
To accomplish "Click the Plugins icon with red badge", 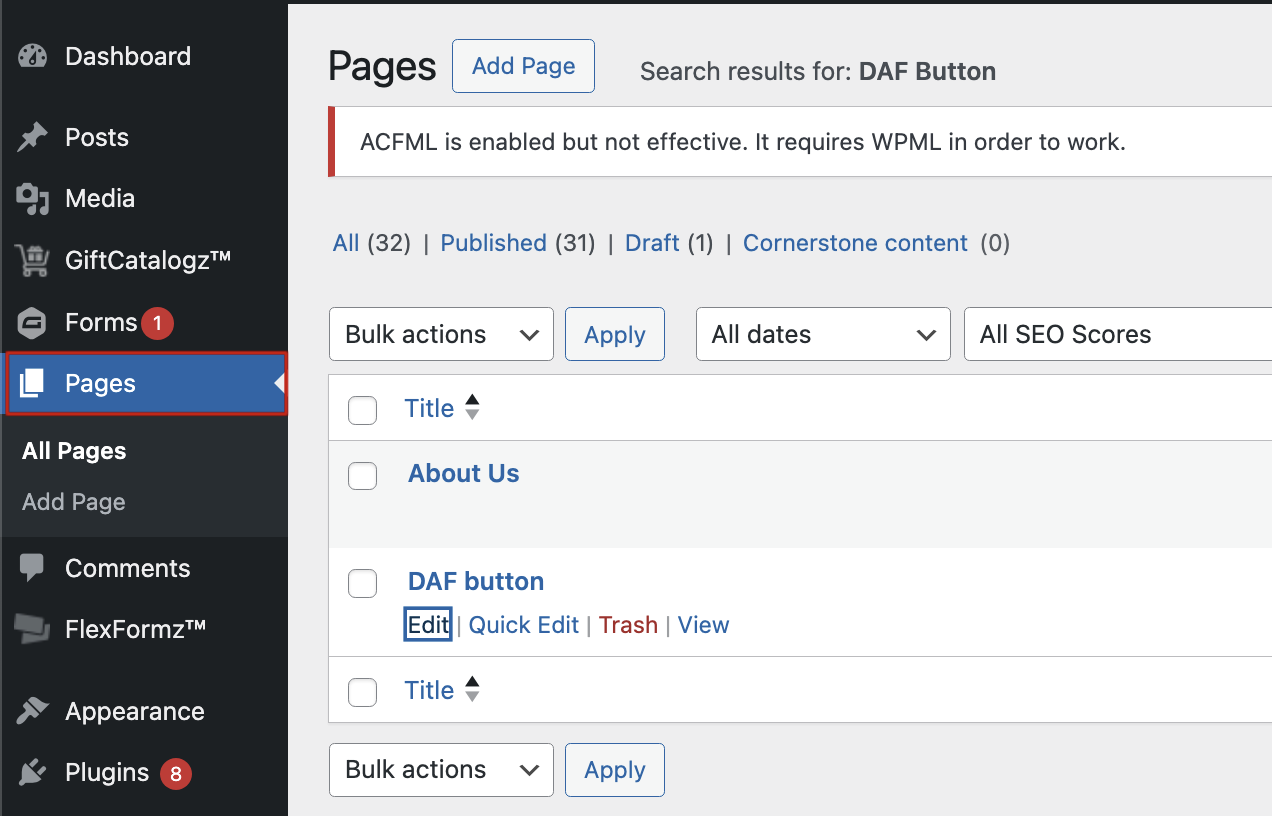I will [x=32, y=772].
